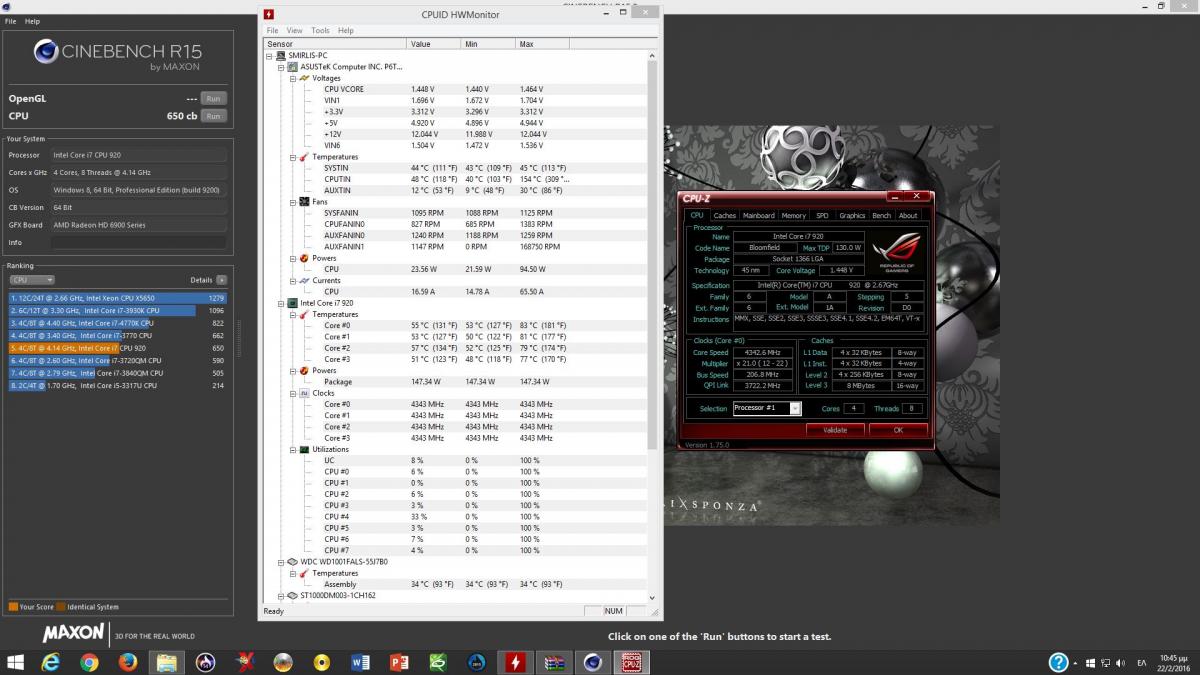Run the OpenGL test in Cinebench
The image size is (1200, 675).
[212, 98]
